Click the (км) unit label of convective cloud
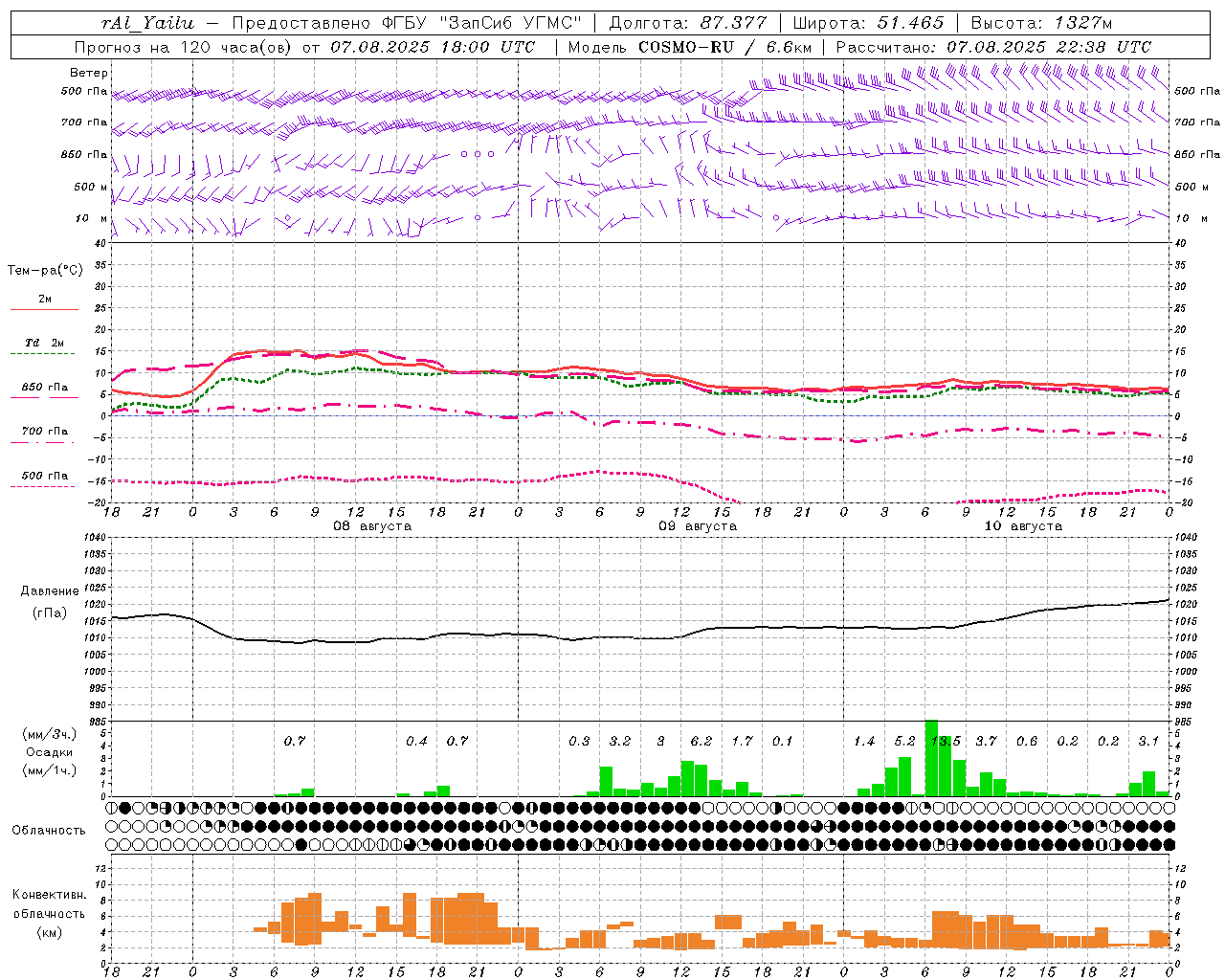This screenshot has height=980, width=1225. 49,931
